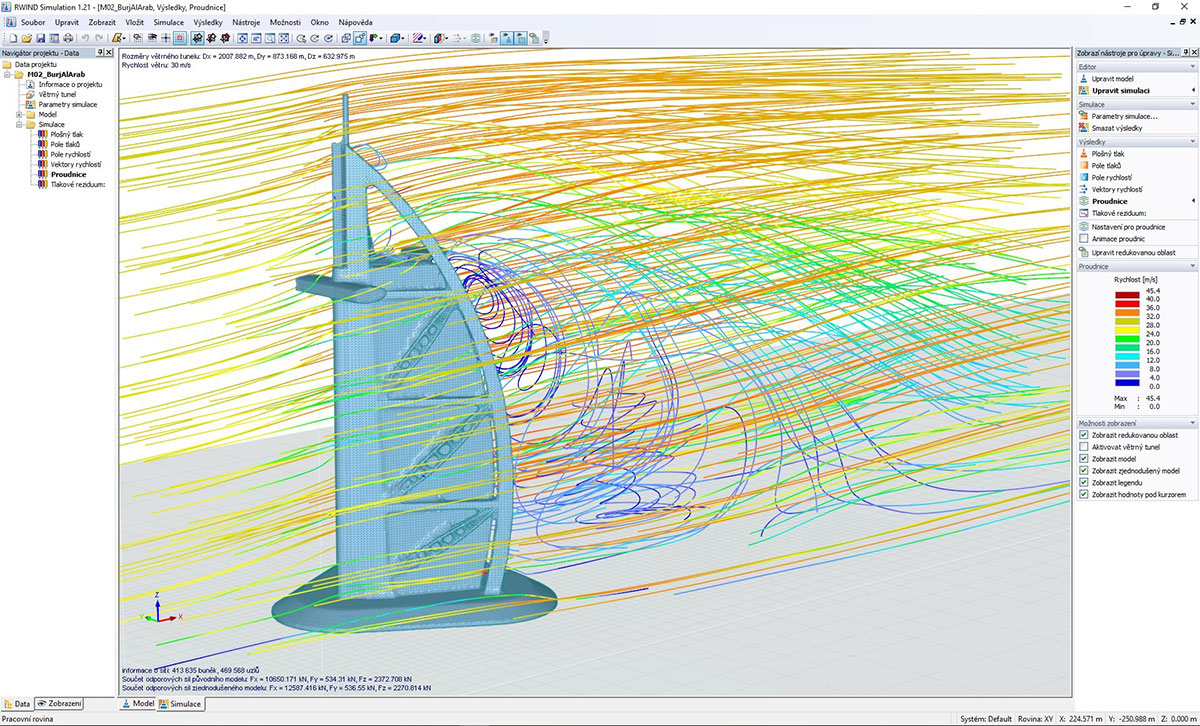Open the Nápověda menu
The height and width of the screenshot is (726, 1200).
click(356, 21)
